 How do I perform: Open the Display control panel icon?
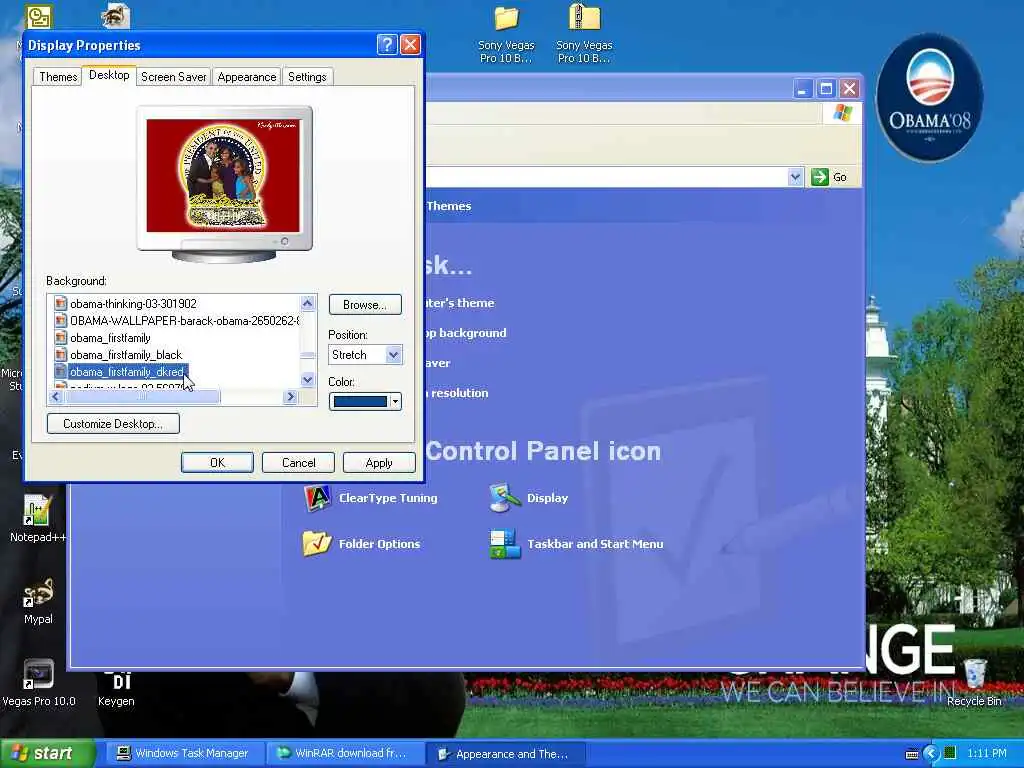504,498
